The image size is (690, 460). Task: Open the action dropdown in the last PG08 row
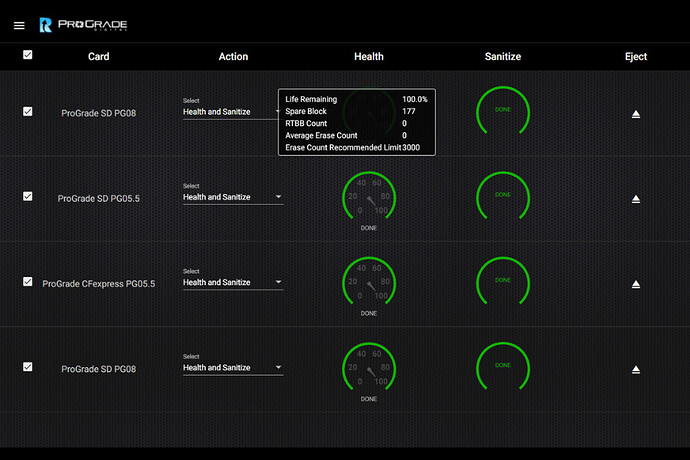tap(232, 367)
